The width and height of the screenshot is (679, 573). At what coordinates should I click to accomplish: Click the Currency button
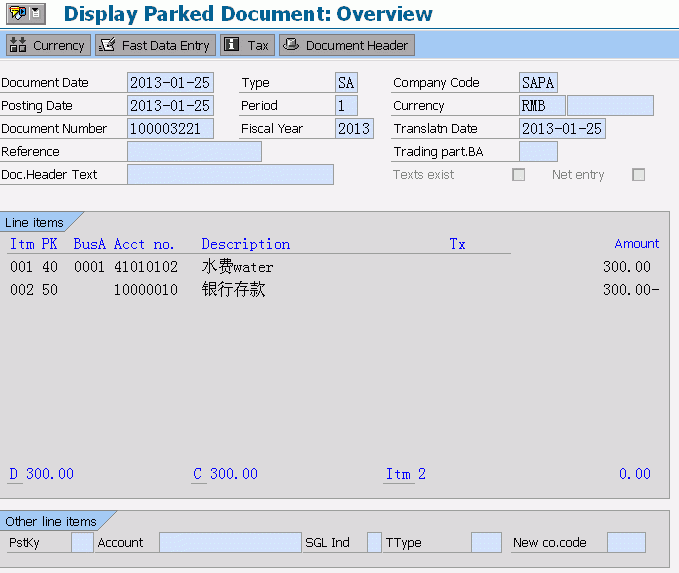[48, 45]
